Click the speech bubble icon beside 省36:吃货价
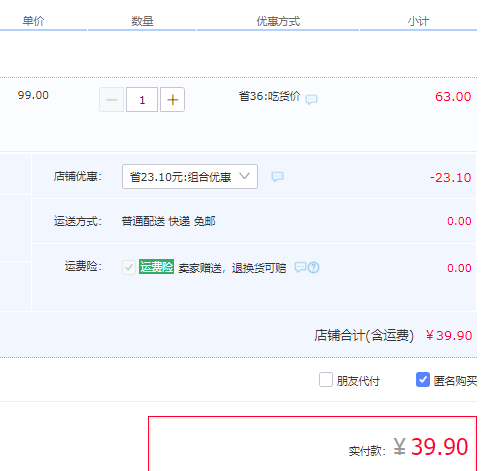The width and height of the screenshot is (491, 471). tap(311, 99)
